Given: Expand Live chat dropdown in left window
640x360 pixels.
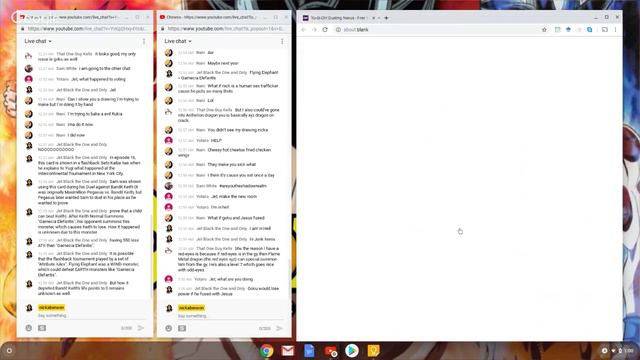Looking at the screenshot, I should pyautogui.click(x=38, y=41).
